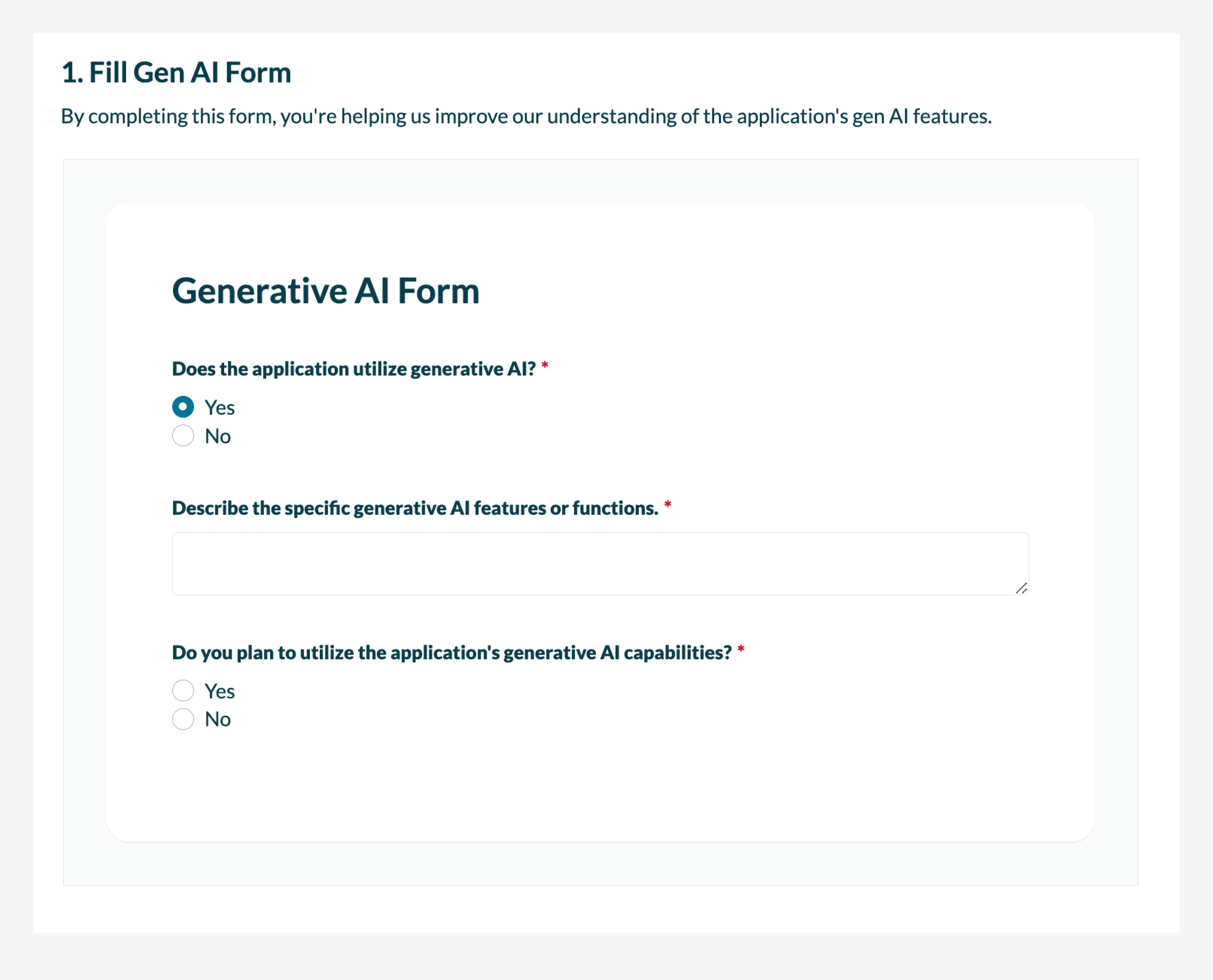Viewport: 1213px width, 980px height.
Task: Select No for application utilizes generative AI
Action: point(183,436)
